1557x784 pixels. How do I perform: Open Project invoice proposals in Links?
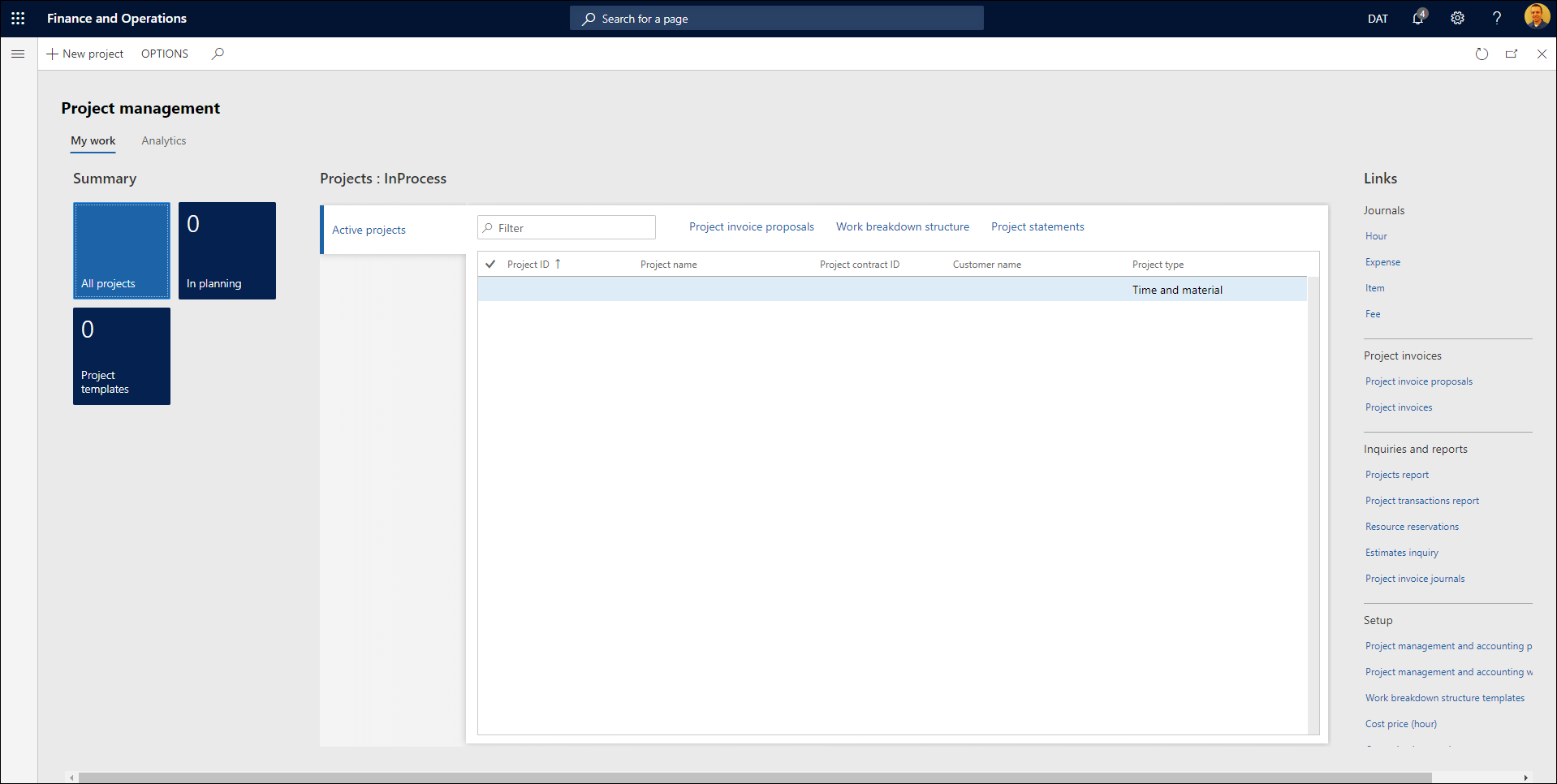[x=1418, y=381]
